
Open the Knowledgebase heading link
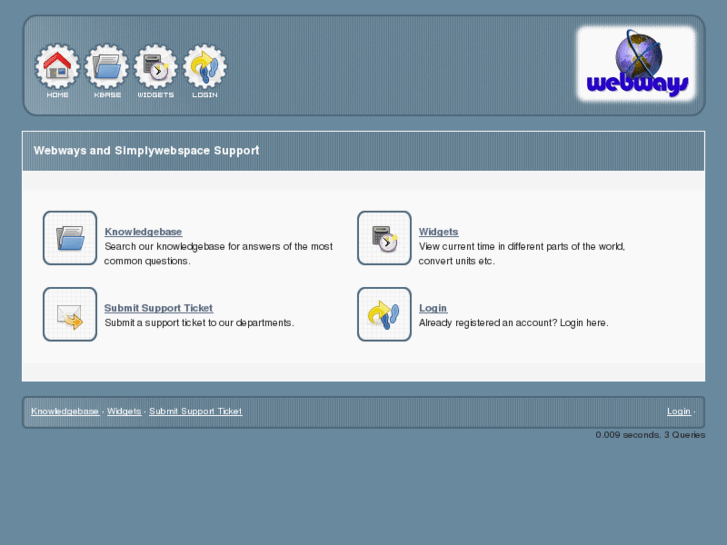(x=143, y=231)
